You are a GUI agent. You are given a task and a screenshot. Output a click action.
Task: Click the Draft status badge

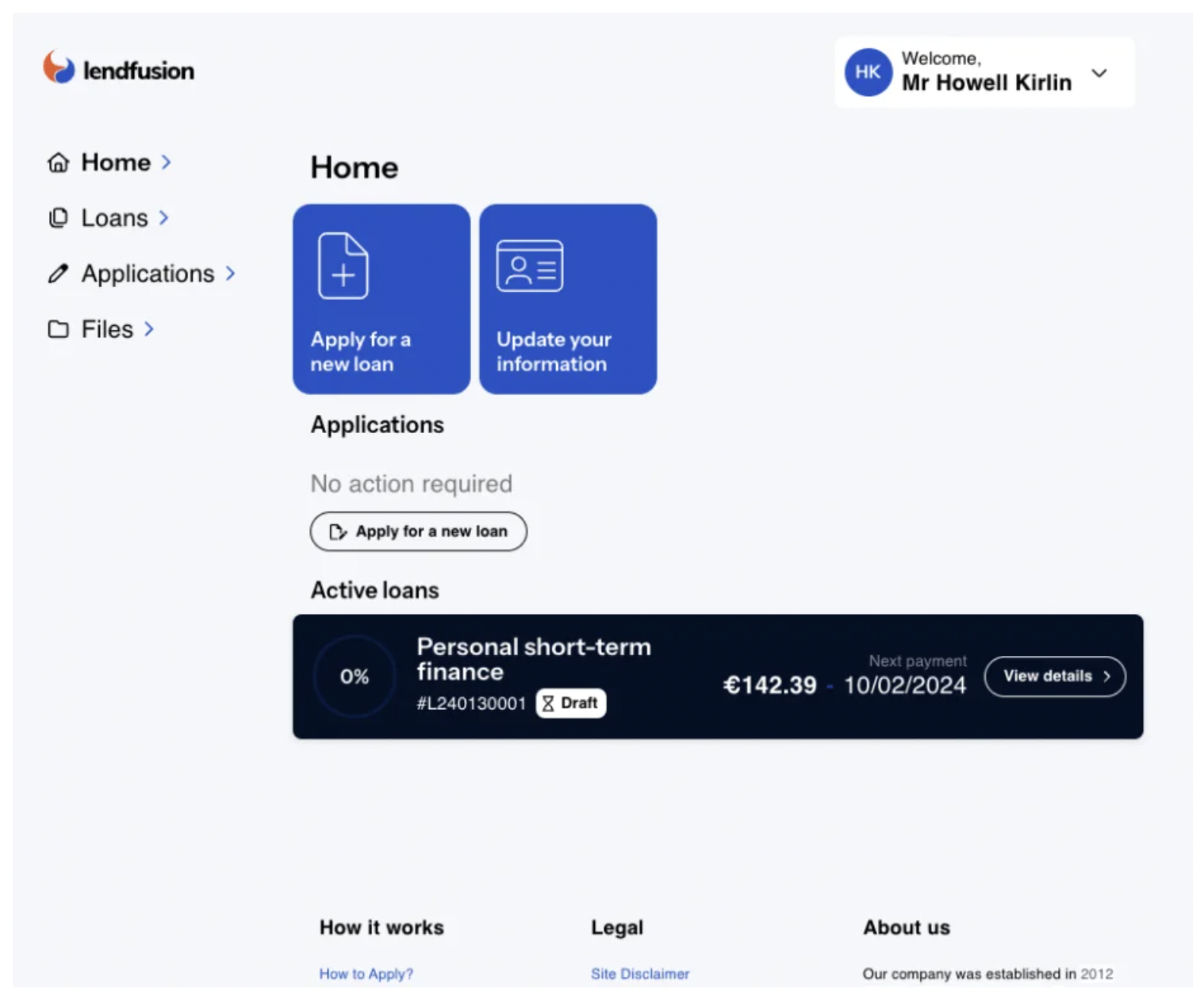pos(571,703)
